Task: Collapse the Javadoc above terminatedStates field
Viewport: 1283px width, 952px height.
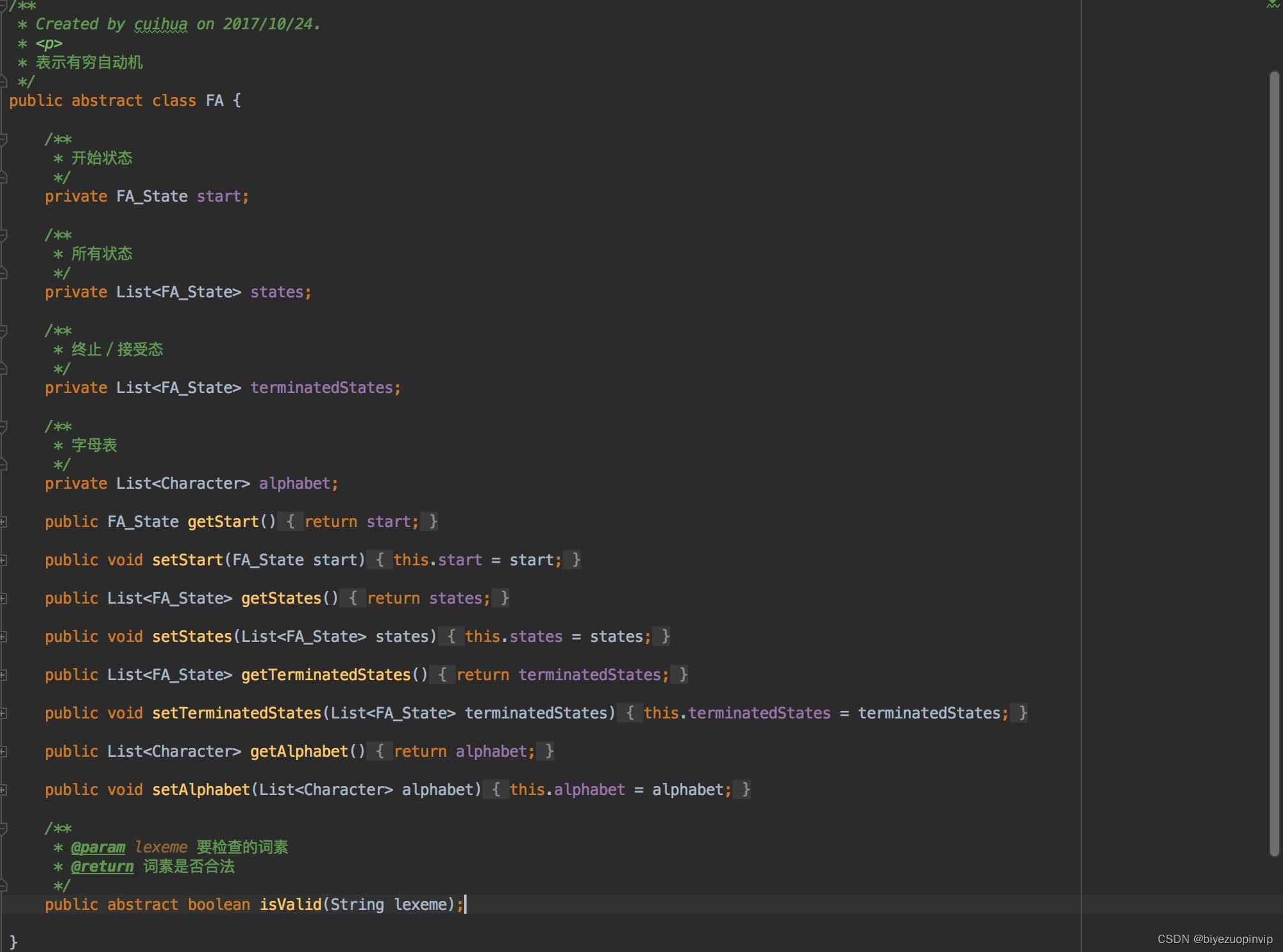Action: click(x=3, y=331)
